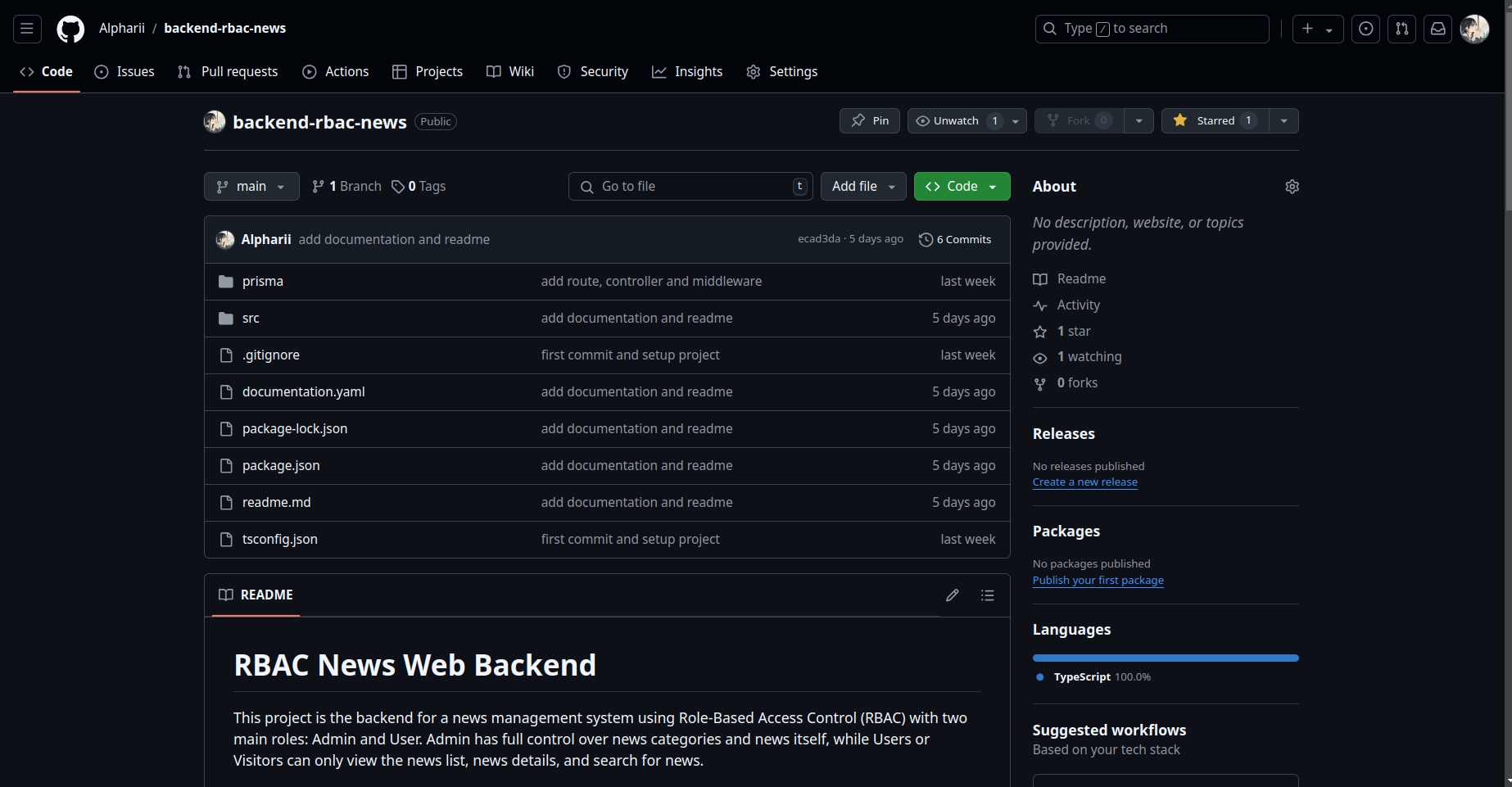The image size is (1512, 787).
Task: Switch to the Security tab
Action: tap(593, 72)
